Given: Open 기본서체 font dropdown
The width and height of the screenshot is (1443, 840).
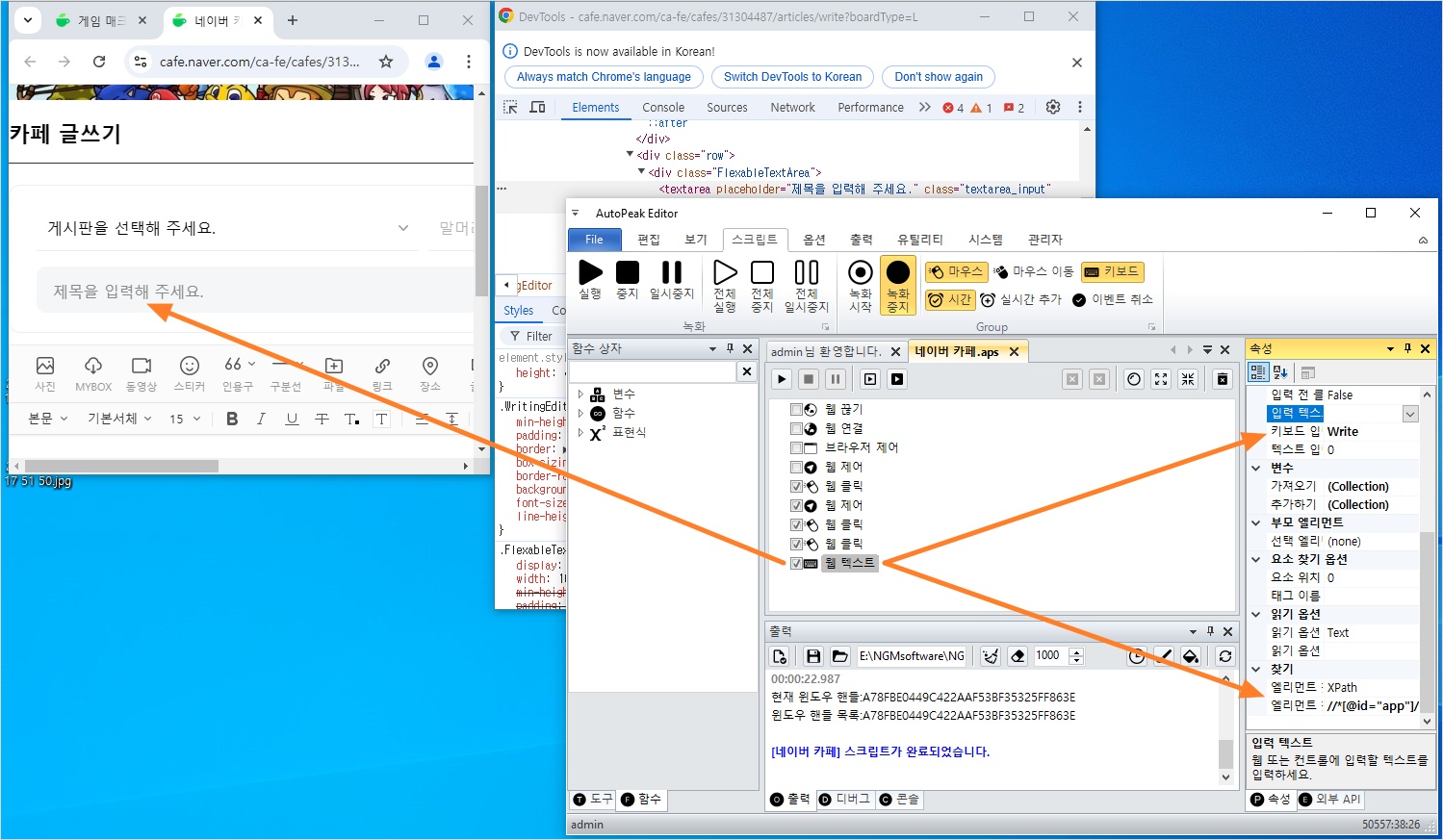Looking at the screenshot, I should [120, 419].
